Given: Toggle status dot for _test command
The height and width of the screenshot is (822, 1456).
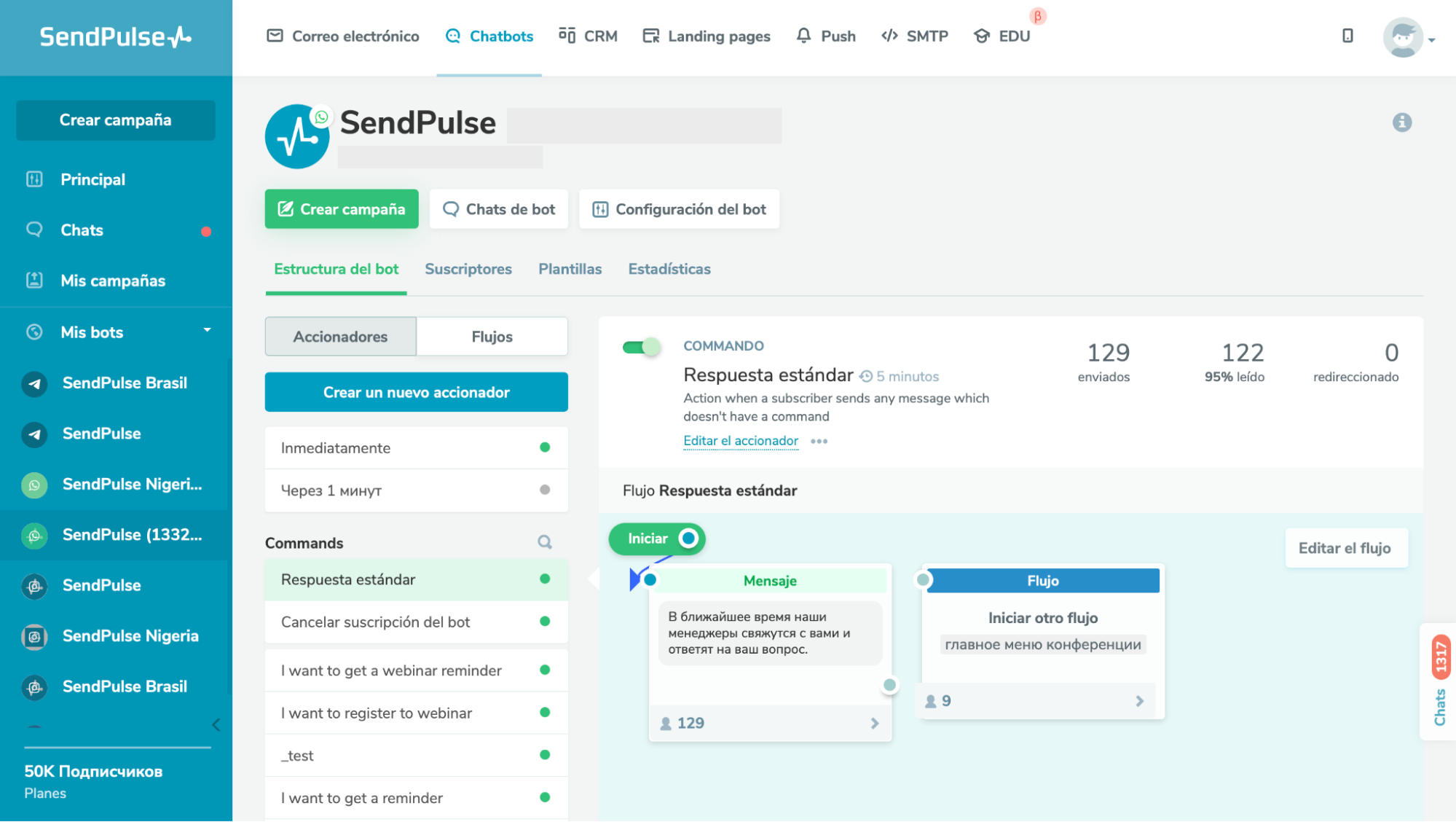Looking at the screenshot, I should pos(544,755).
